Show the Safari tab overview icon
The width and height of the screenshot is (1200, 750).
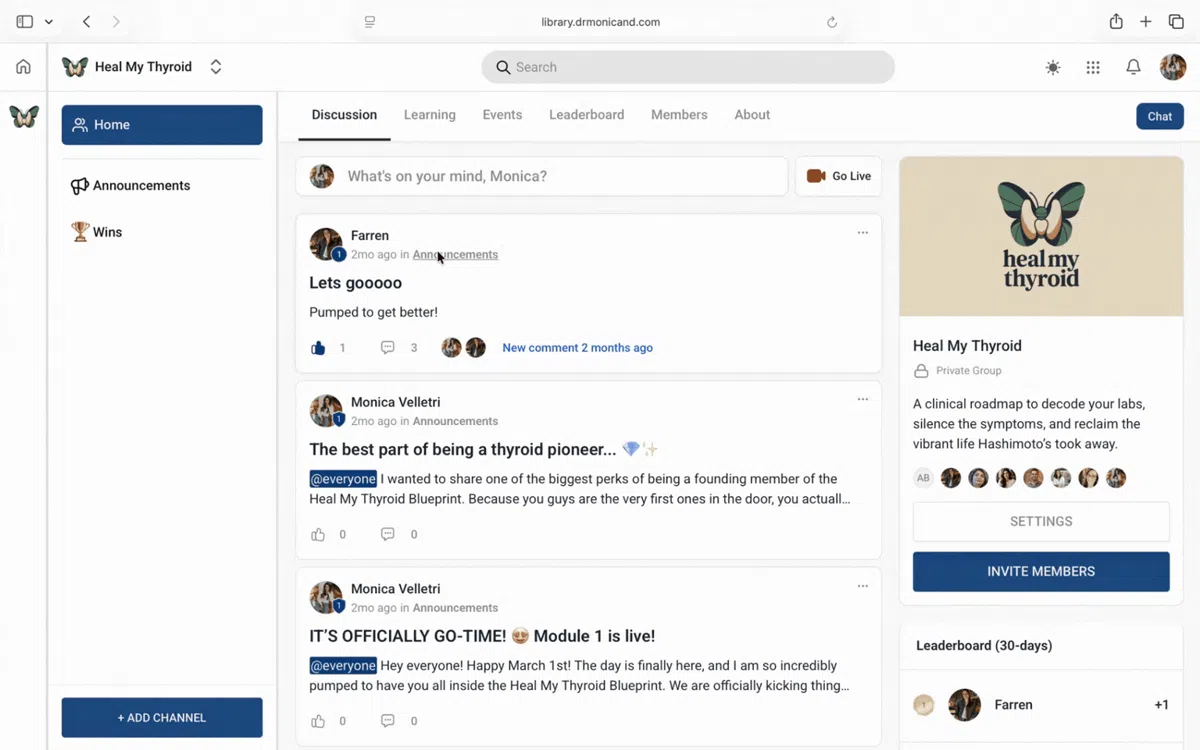tap(1176, 22)
